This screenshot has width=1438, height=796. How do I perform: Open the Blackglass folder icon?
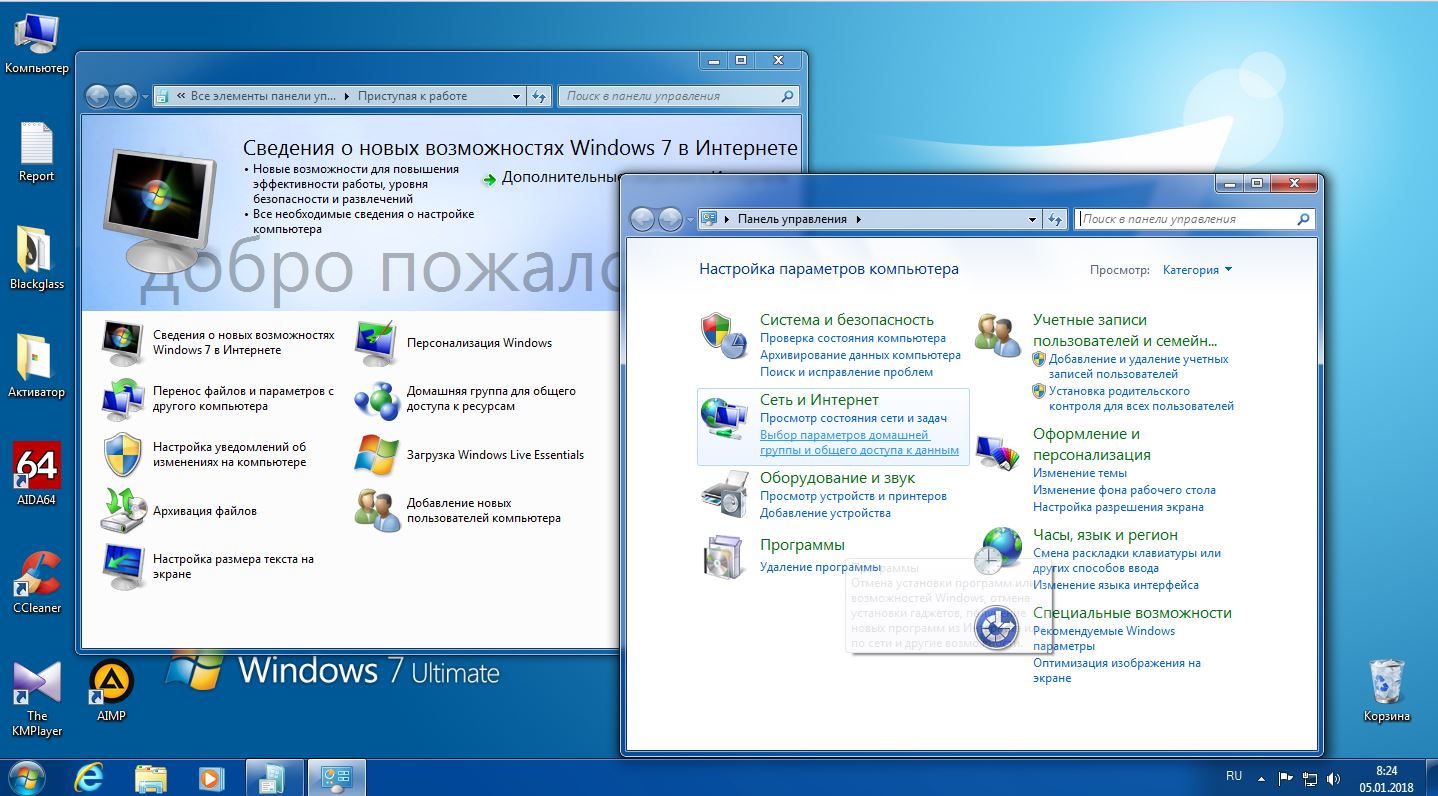click(x=36, y=258)
